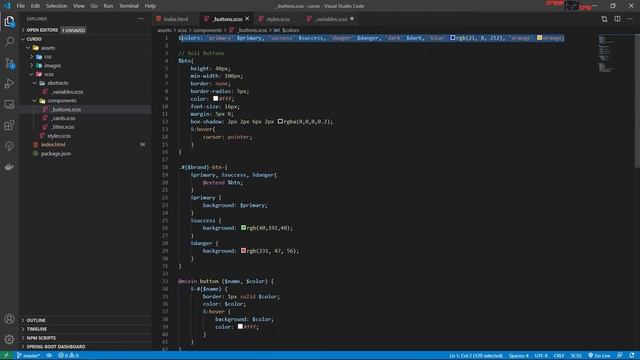Open the Accounts icon in activity bar

pos(9,319)
